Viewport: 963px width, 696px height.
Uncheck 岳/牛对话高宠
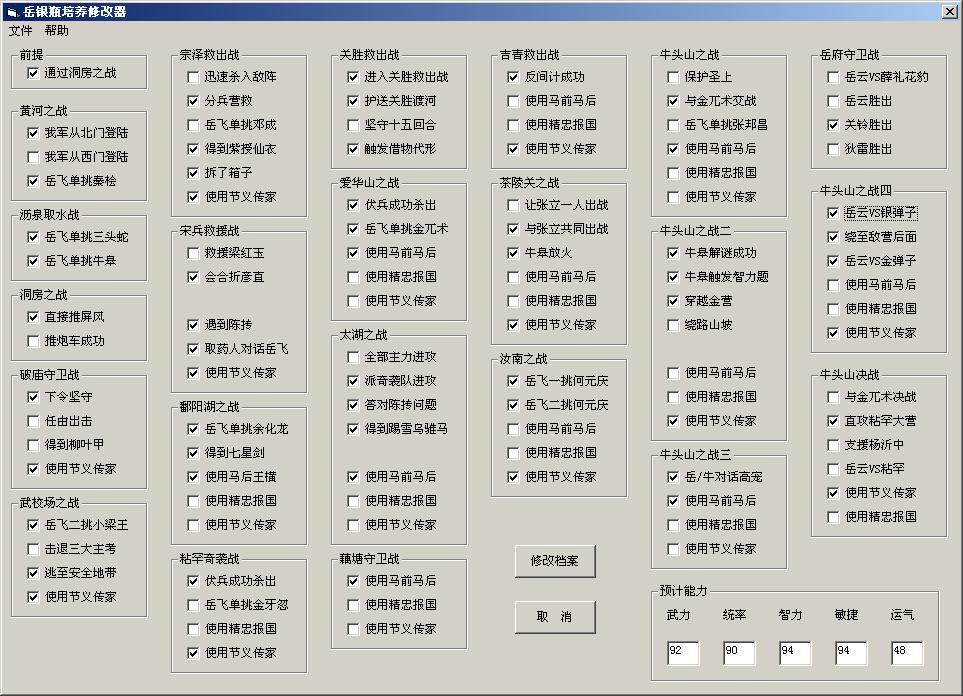673,477
